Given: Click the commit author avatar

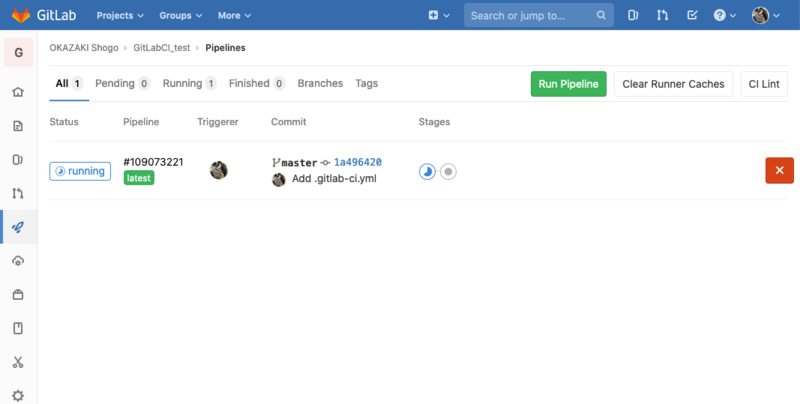Looking at the screenshot, I should tap(279, 180).
